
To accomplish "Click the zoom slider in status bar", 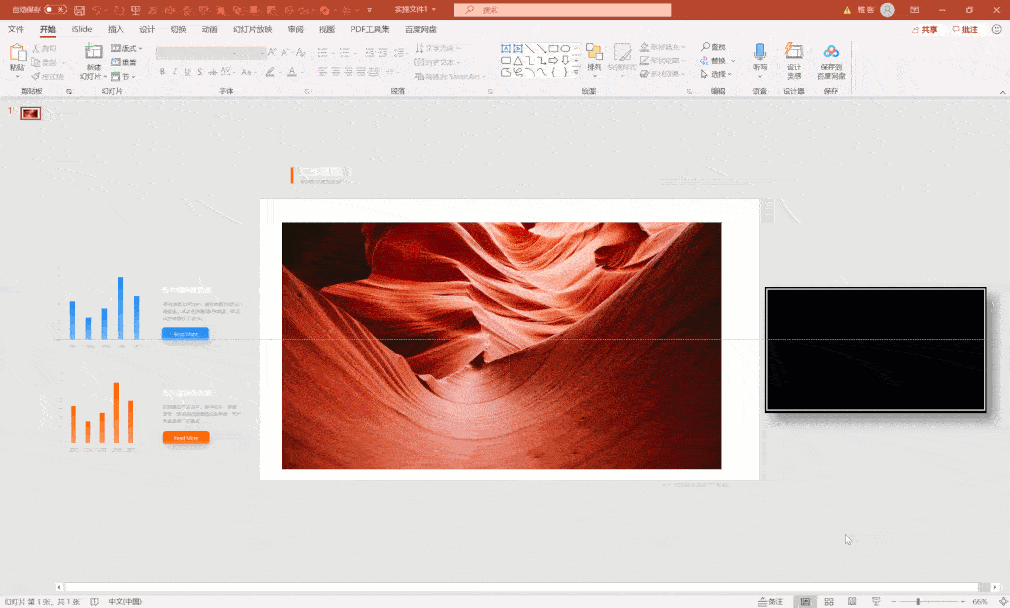I will click(x=918, y=602).
